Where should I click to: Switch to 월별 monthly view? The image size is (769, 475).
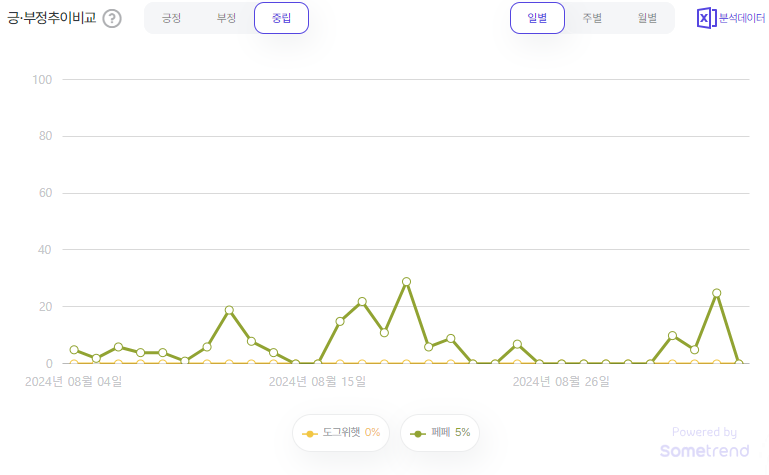tap(647, 18)
